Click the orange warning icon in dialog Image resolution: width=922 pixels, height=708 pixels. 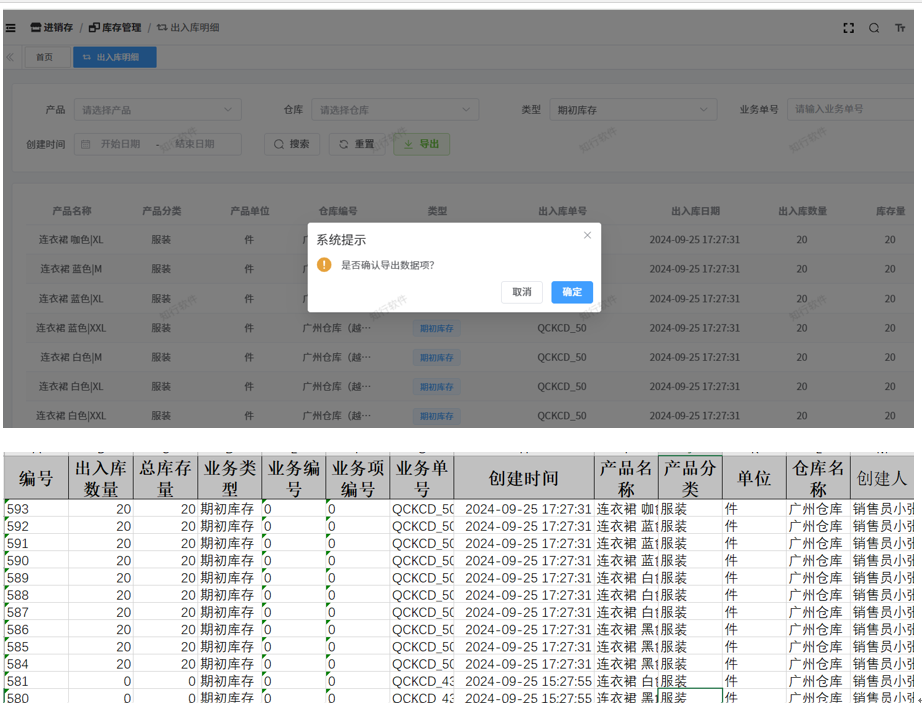324,265
